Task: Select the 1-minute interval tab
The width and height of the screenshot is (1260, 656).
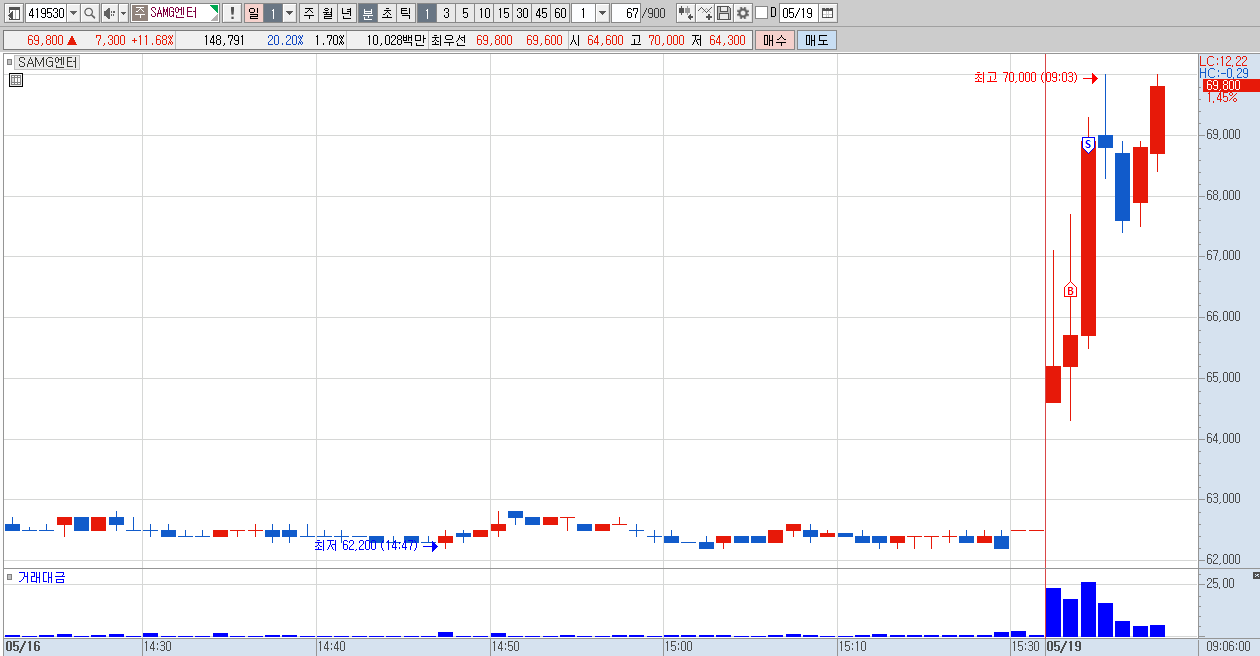Action: (x=427, y=13)
